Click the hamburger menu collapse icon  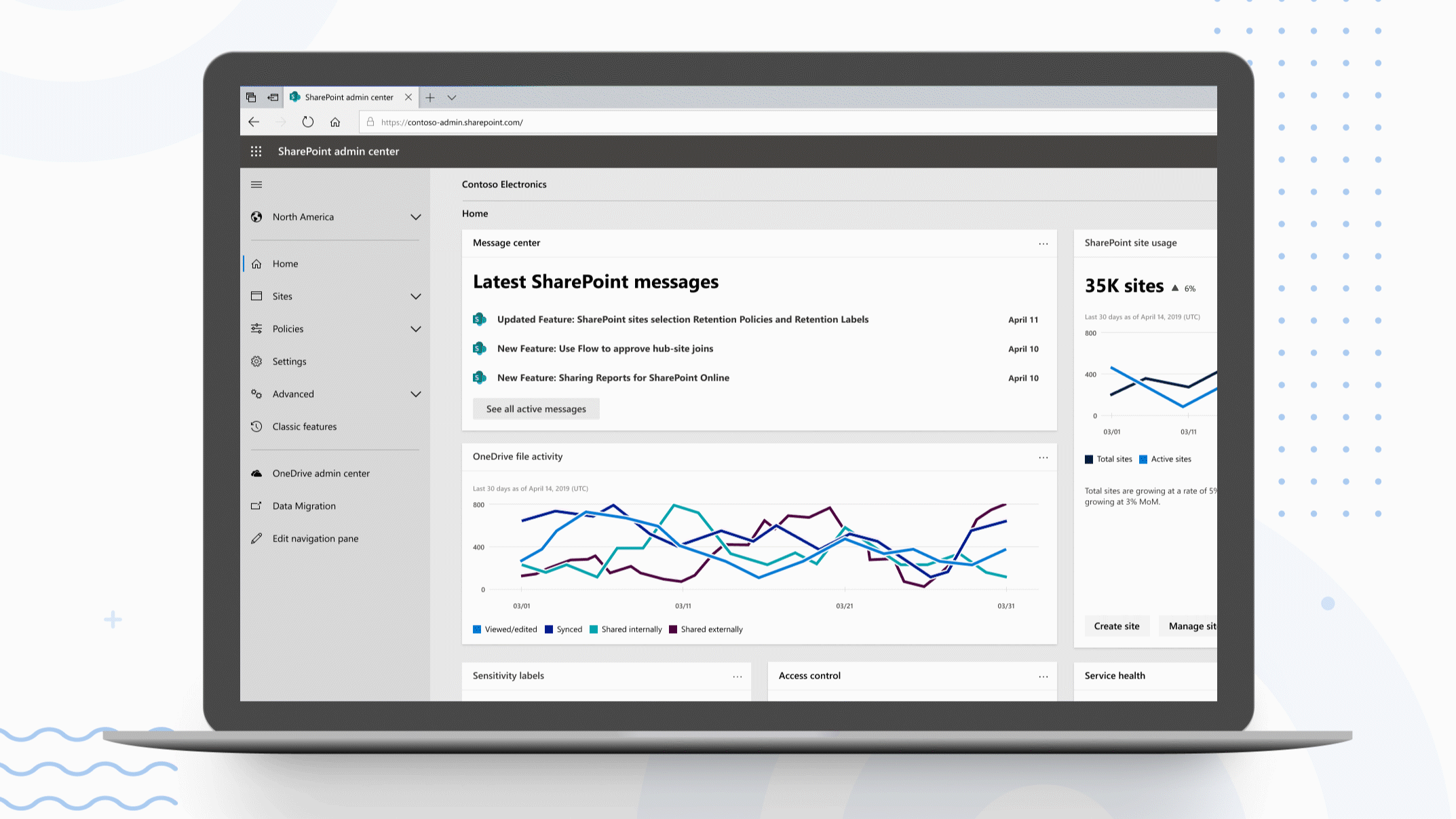tap(256, 184)
